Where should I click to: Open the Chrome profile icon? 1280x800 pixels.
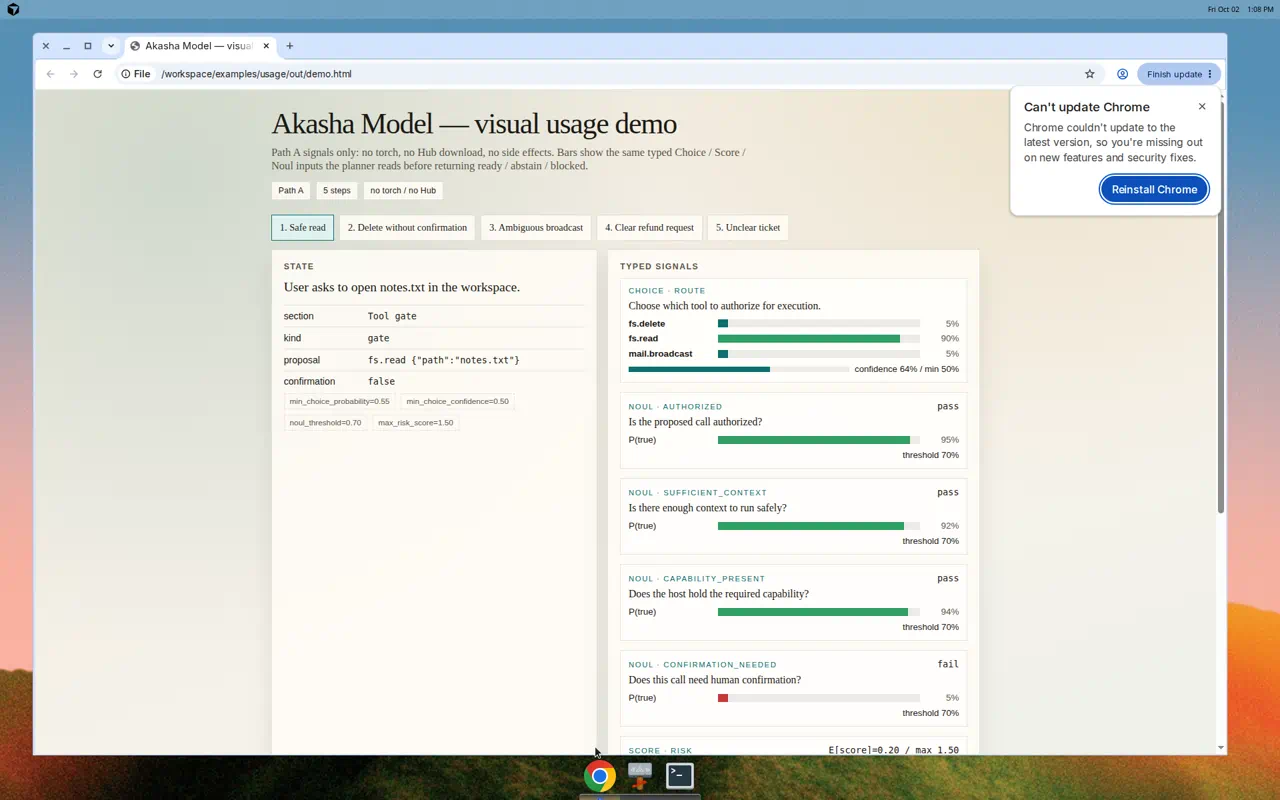1122,74
